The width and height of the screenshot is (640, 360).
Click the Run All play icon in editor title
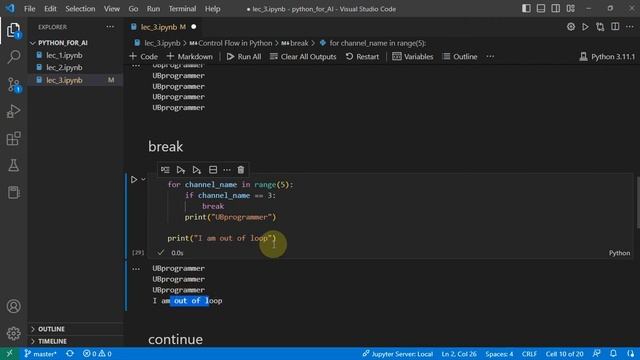click(585, 27)
